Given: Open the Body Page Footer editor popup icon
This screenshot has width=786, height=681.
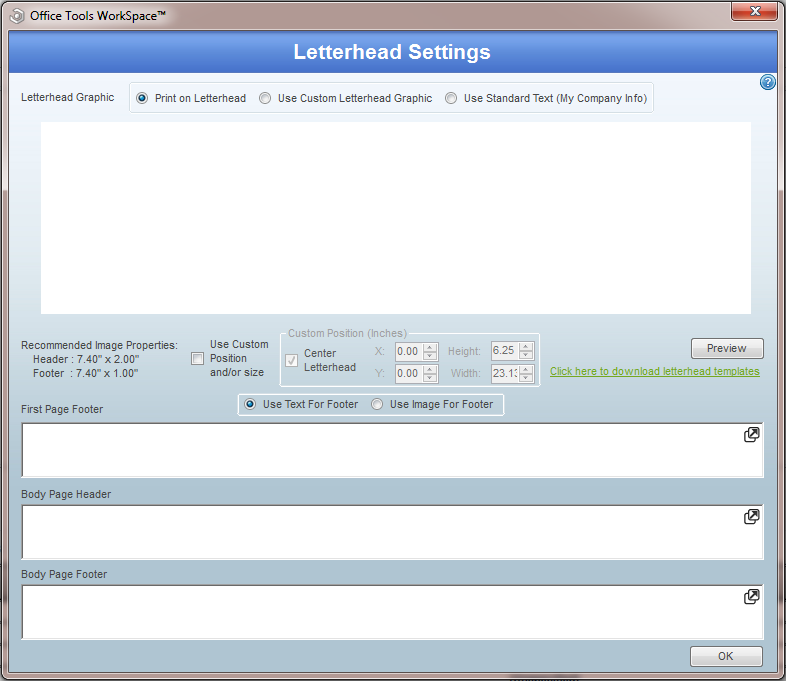Looking at the screenshot, I should tap(752, 597).
